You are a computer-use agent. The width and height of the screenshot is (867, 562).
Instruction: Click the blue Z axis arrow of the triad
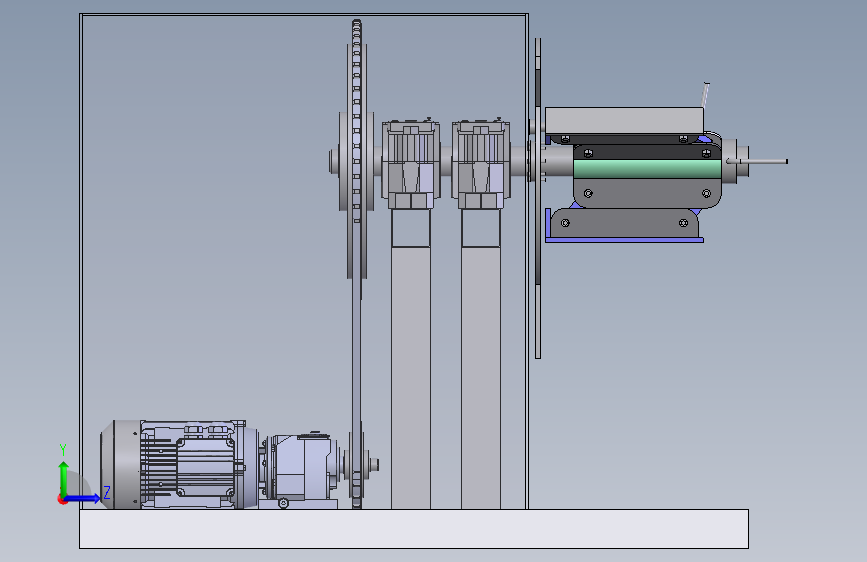pyautogui.click(x=83, y=498)
